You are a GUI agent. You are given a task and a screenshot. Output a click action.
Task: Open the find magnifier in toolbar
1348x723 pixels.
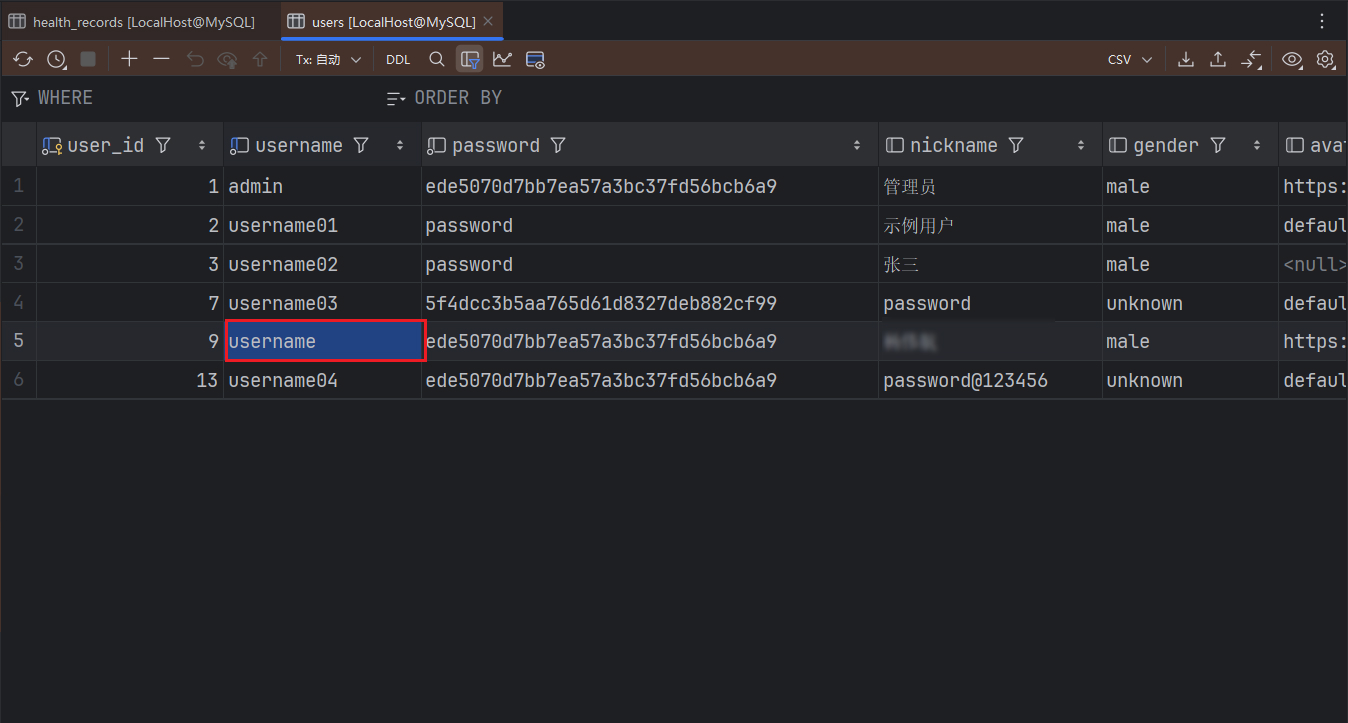point(437,59)
